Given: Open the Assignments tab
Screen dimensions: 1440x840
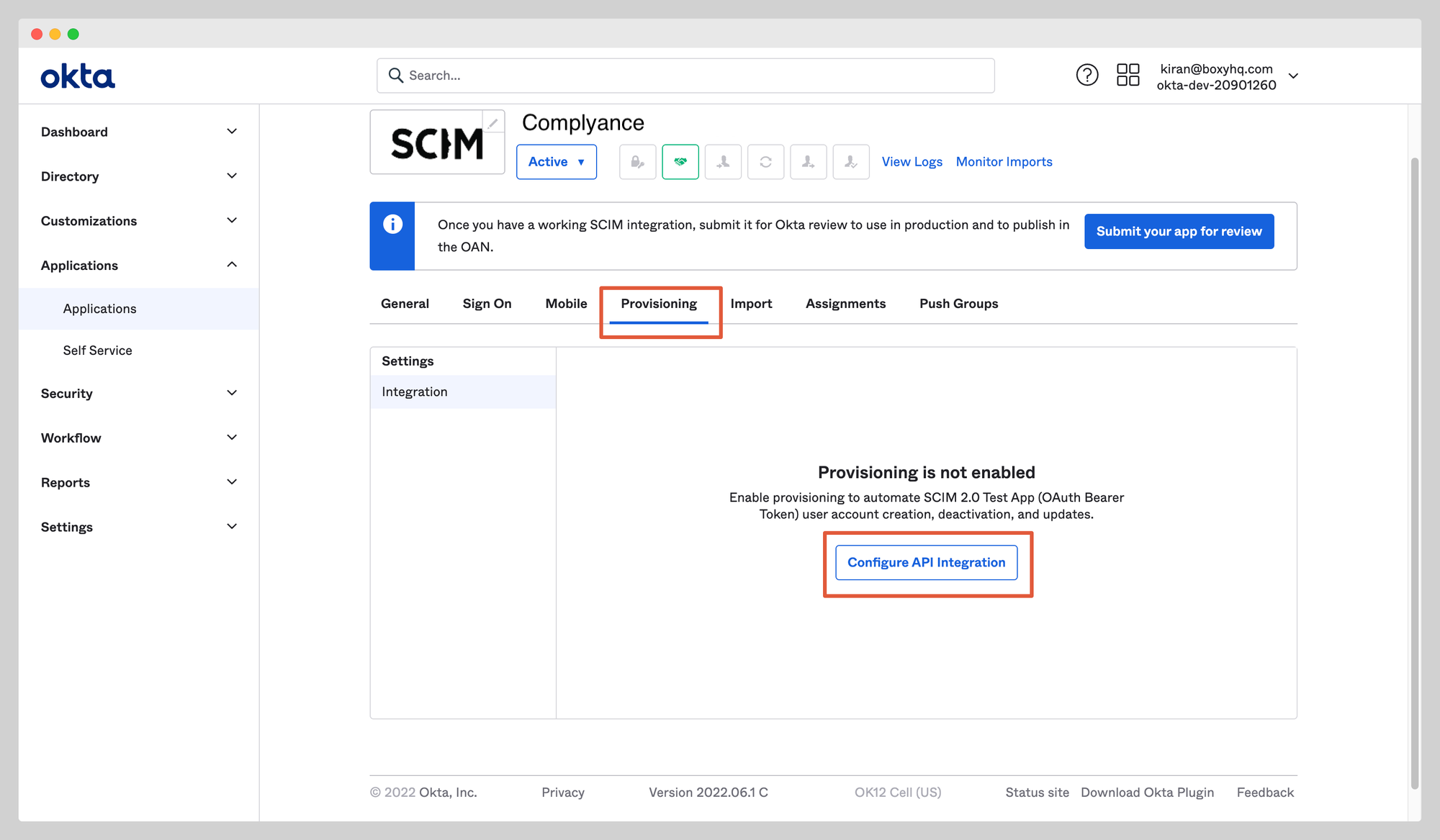Looking at the screenshot, I should (845, 304).
